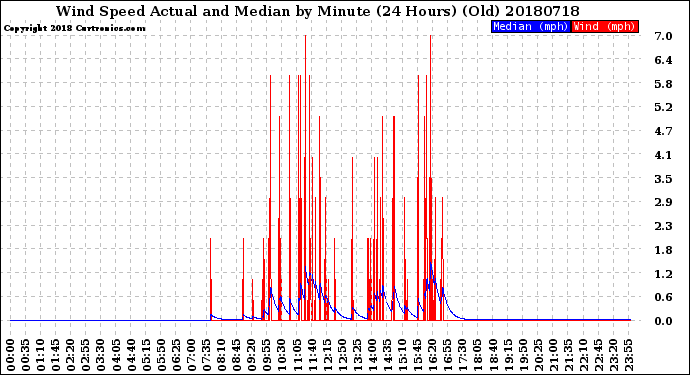The height and width of the screenshot is (375, 690).
Task: Click the chart title text
Action: [x=318, y=11]
